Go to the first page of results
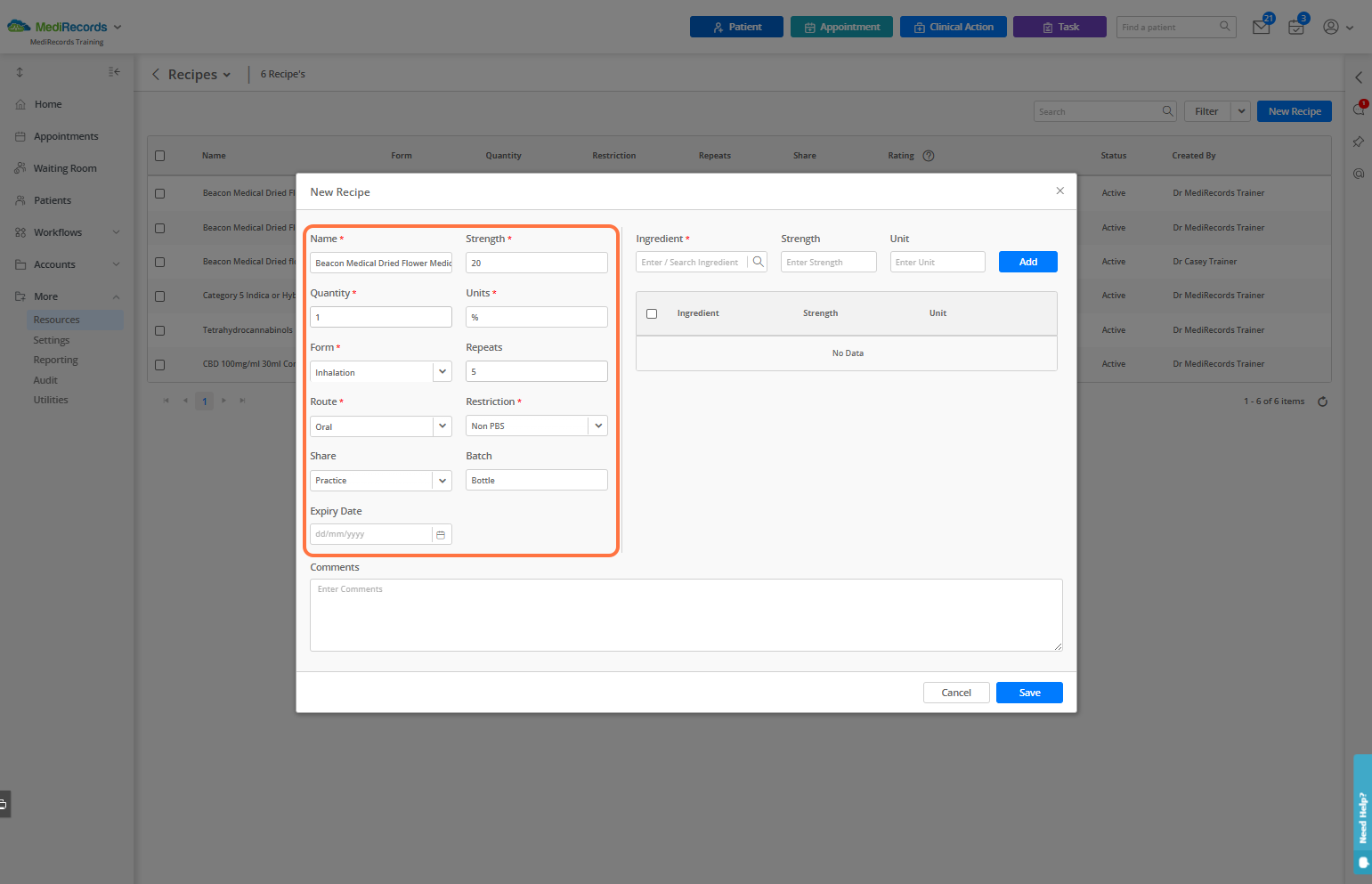Image resolution: width=1372 pixels, height=884 pixels. (166, 401)
